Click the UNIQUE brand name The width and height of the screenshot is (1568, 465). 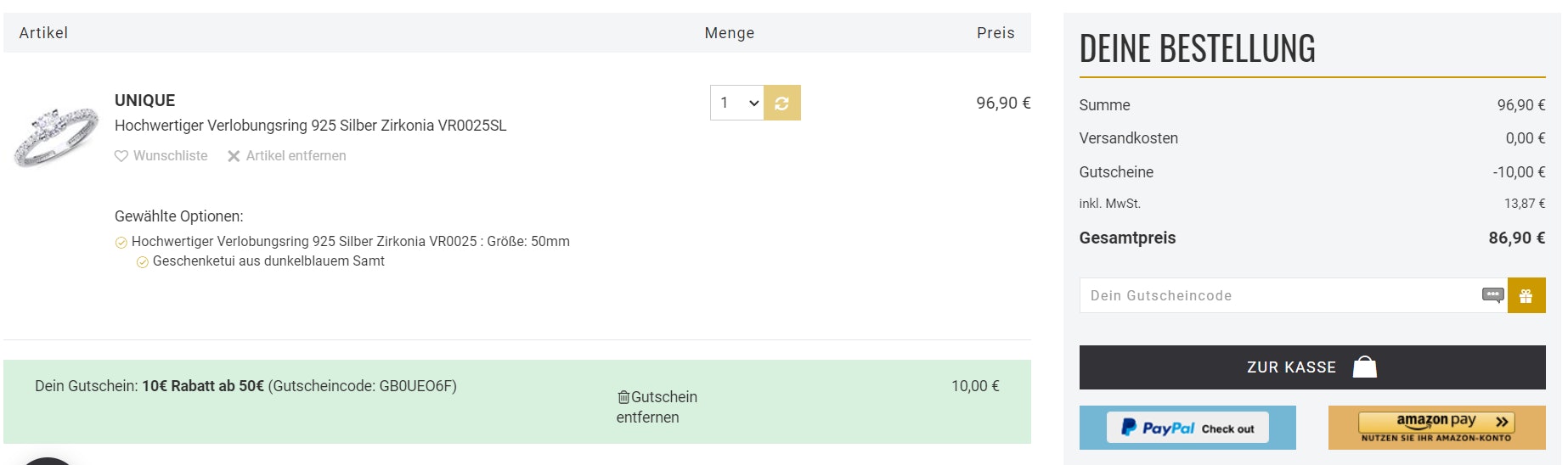[144, 100]
